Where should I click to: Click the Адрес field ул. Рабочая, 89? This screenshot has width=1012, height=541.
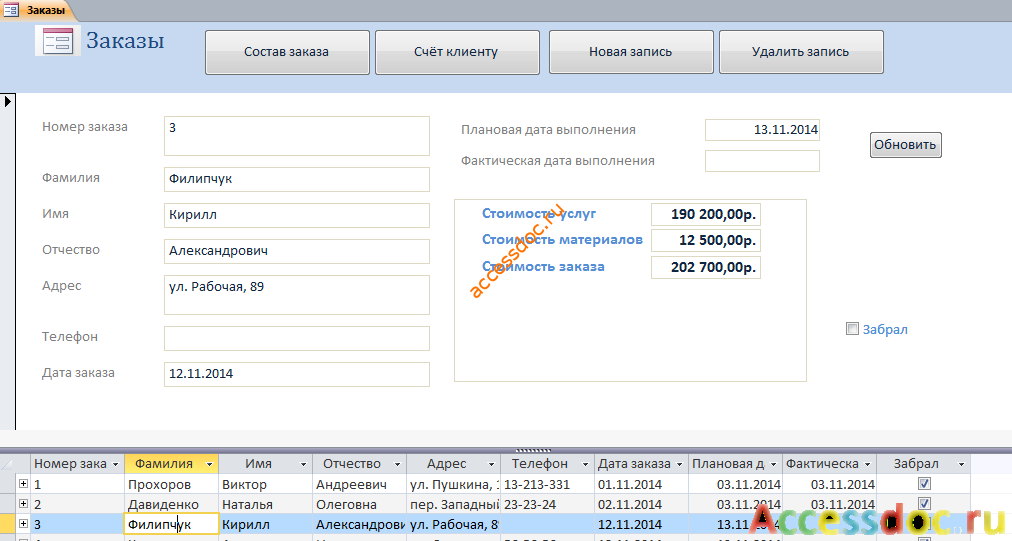coord(297,295)
